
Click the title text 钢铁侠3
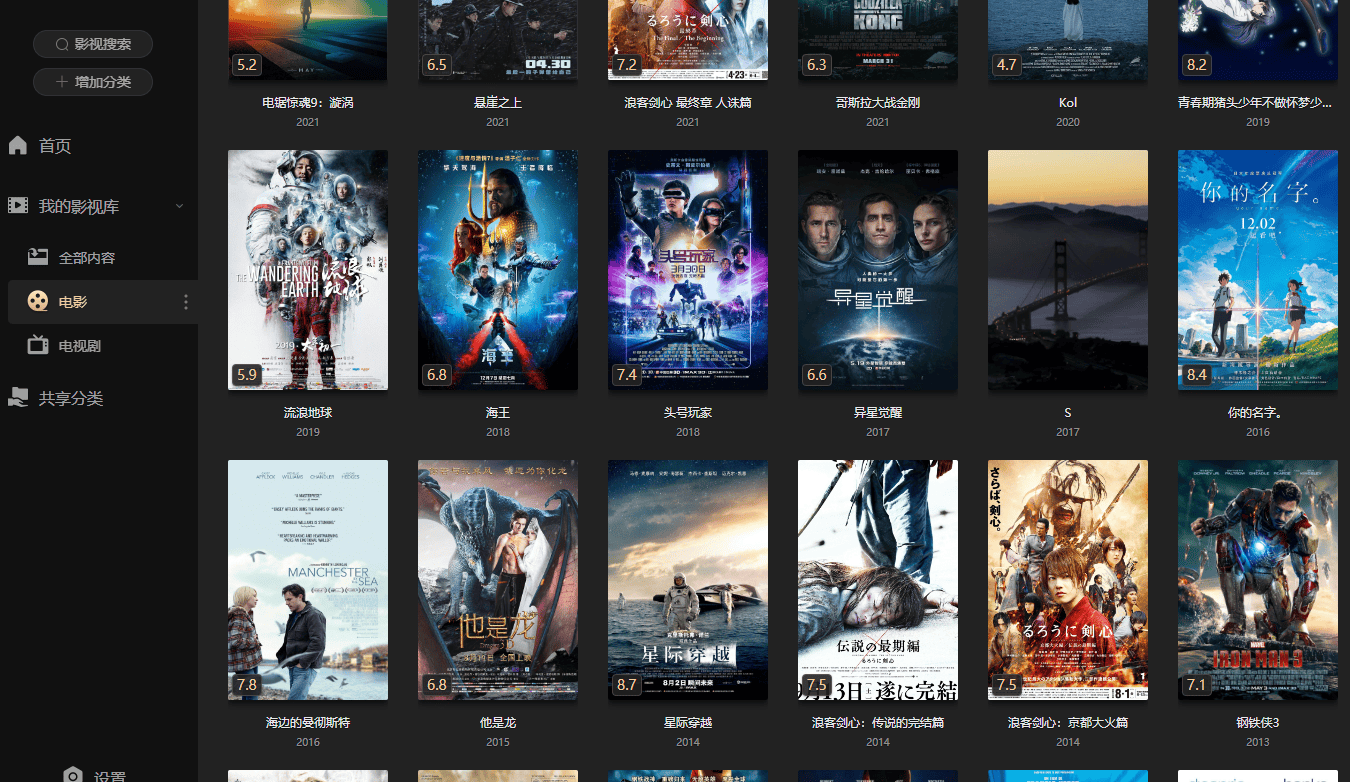point(1258,723)
